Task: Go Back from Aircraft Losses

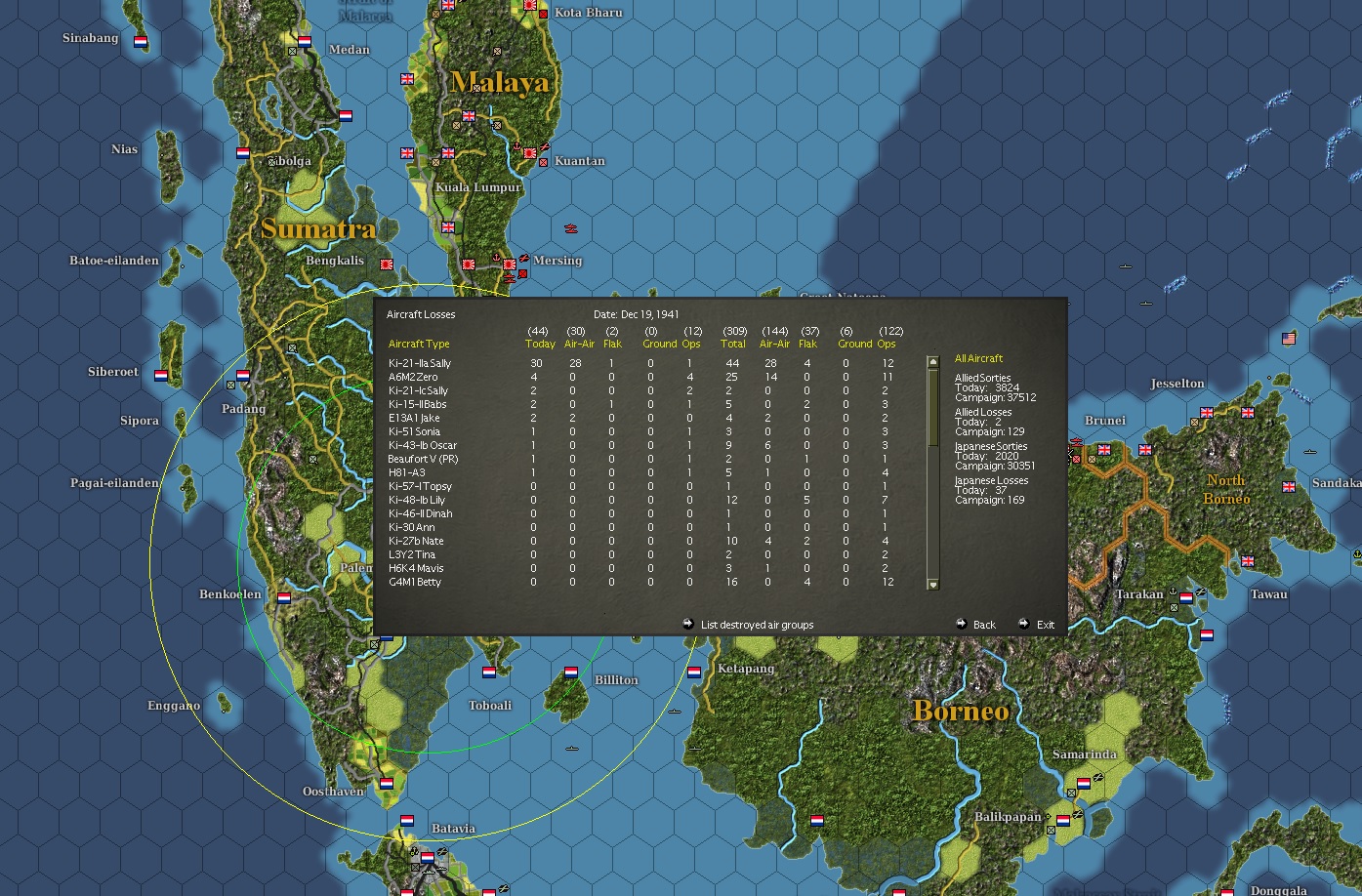Action: (x=984, y=625)
